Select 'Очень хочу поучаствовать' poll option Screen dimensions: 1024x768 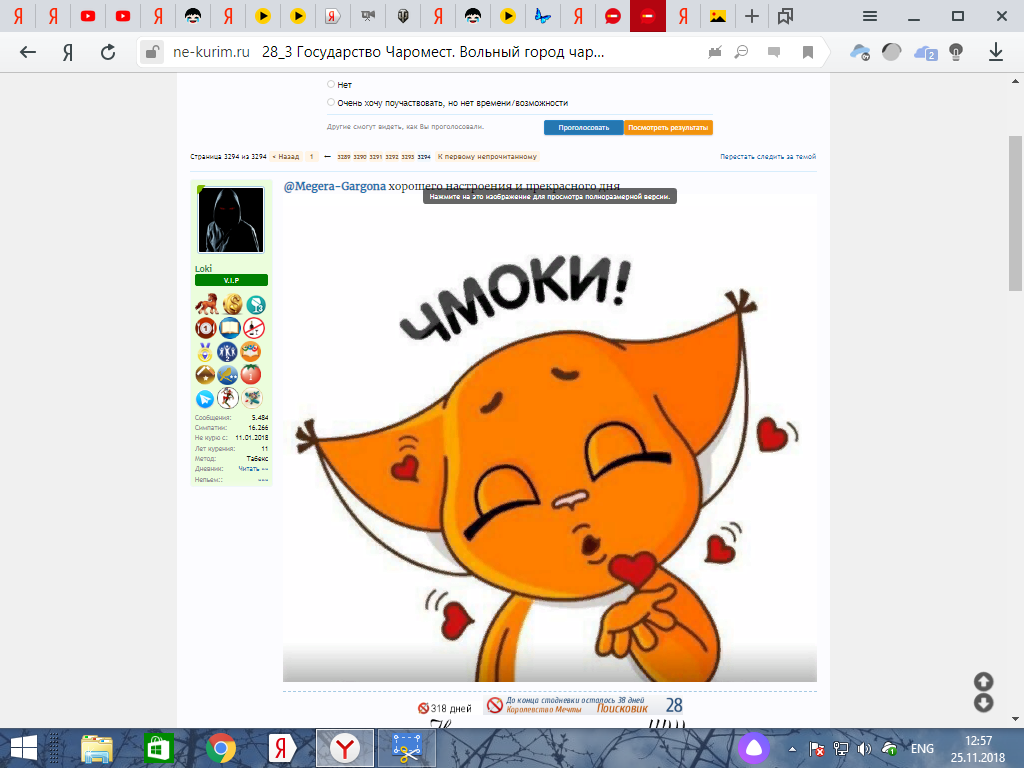[x=331, y=103]
